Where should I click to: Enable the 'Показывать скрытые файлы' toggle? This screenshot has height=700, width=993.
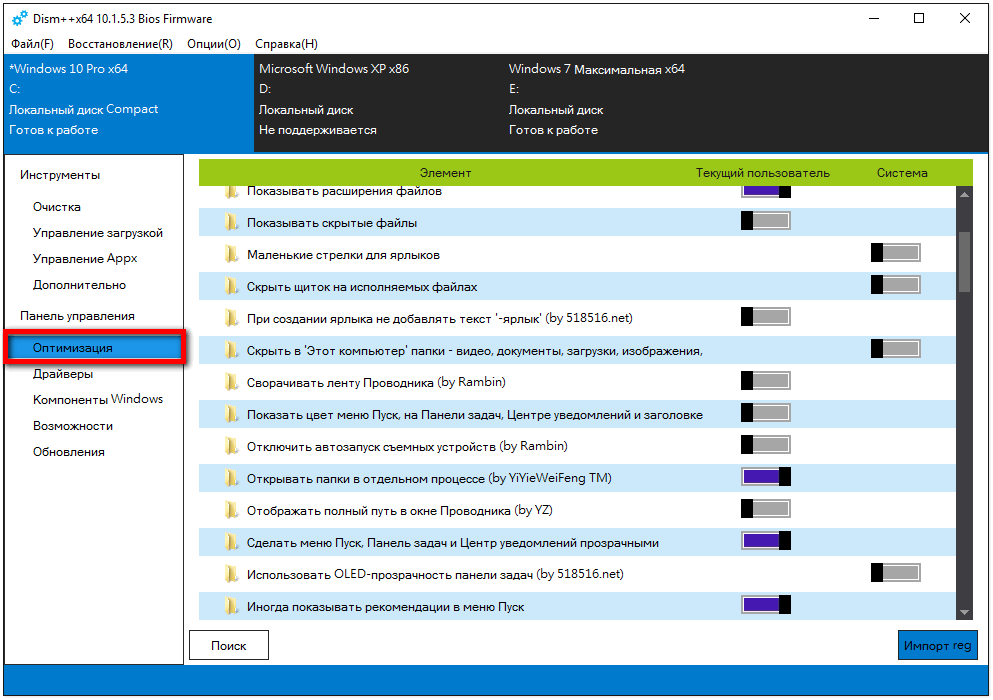[x=766, y=221]
